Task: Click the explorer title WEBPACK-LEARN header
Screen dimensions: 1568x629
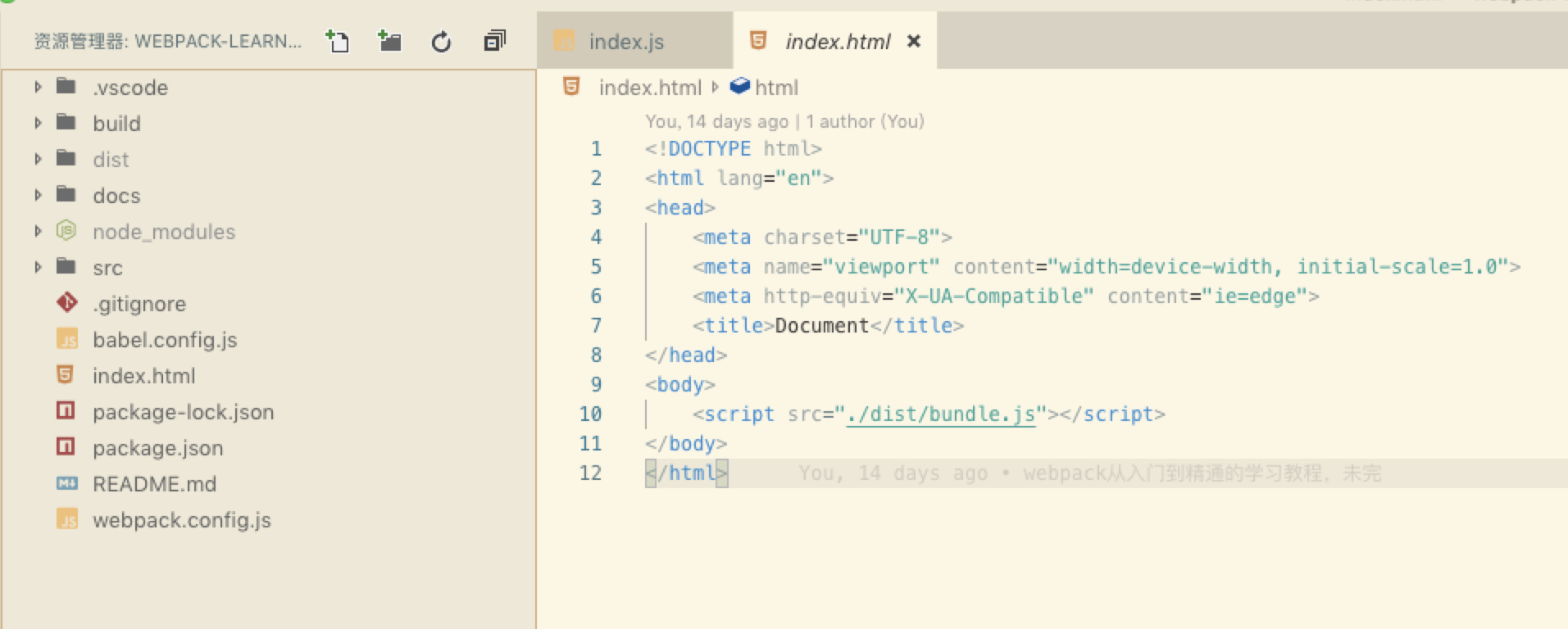Action: click(x=167, y=41)
